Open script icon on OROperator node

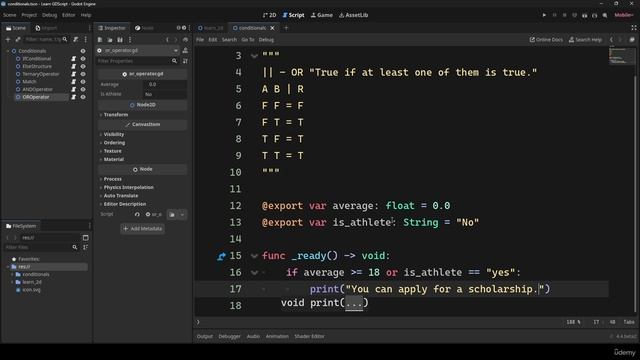tap(73, 97)
